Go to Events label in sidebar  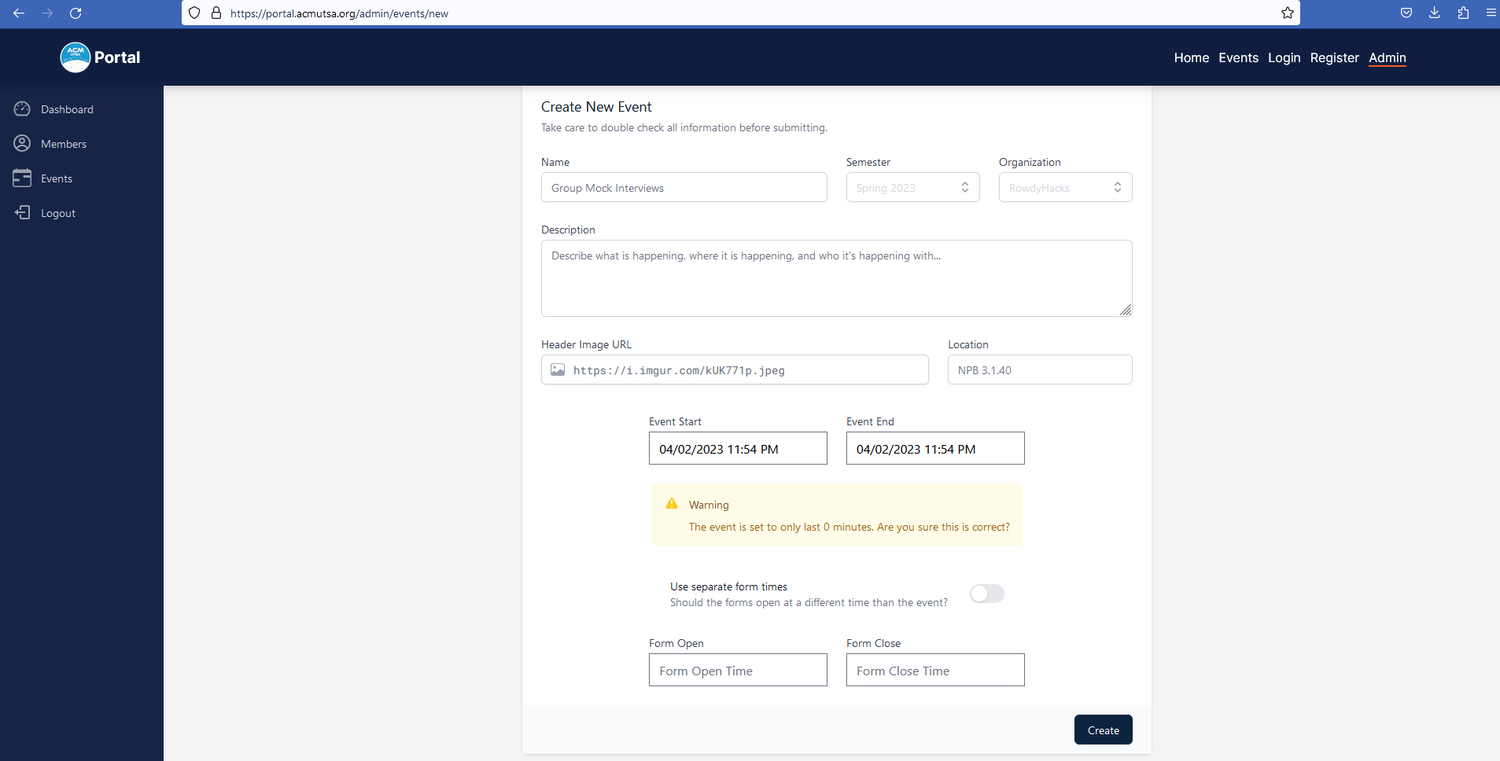(x=57, y=178)
